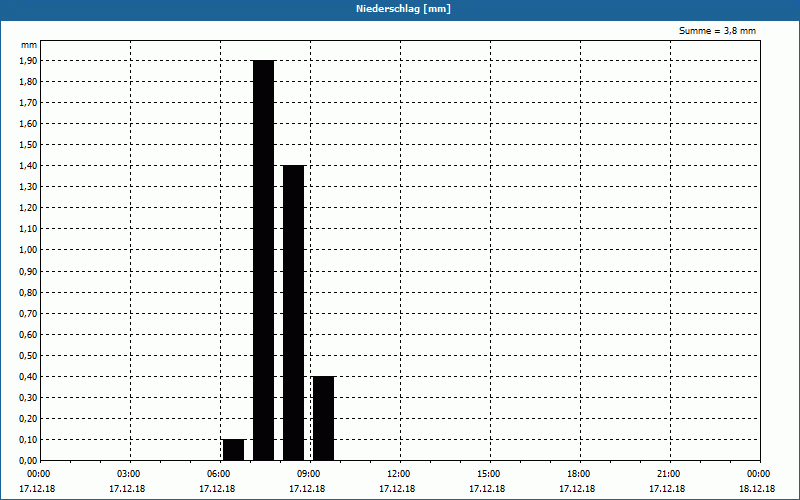The height and width of the screenshot is (500, 800).
Task: Click the 1,30 y-axis label
Action: tap(29, 187)
